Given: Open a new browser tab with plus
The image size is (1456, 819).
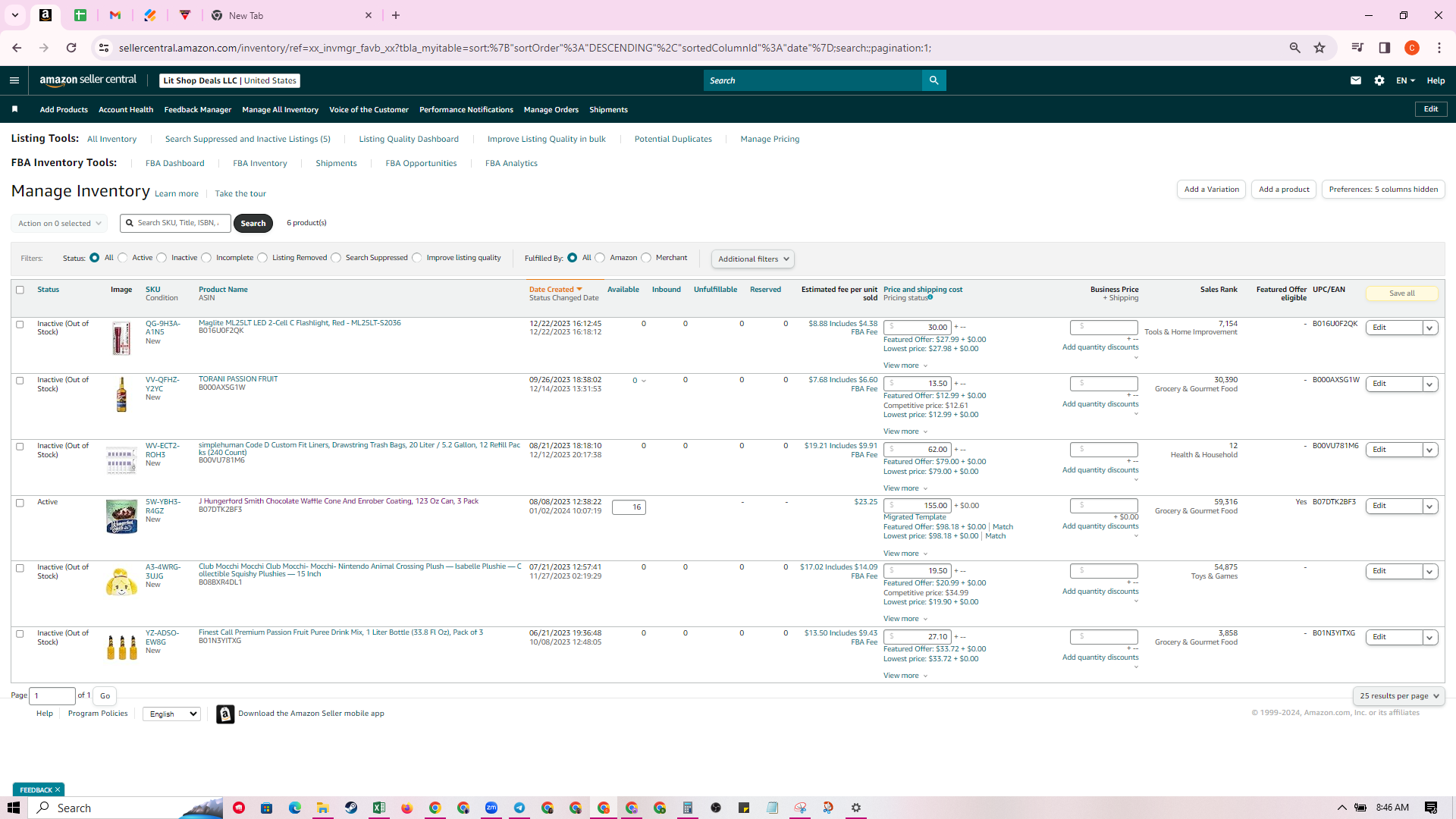Looking at the screenshot, I should point(396,15).
